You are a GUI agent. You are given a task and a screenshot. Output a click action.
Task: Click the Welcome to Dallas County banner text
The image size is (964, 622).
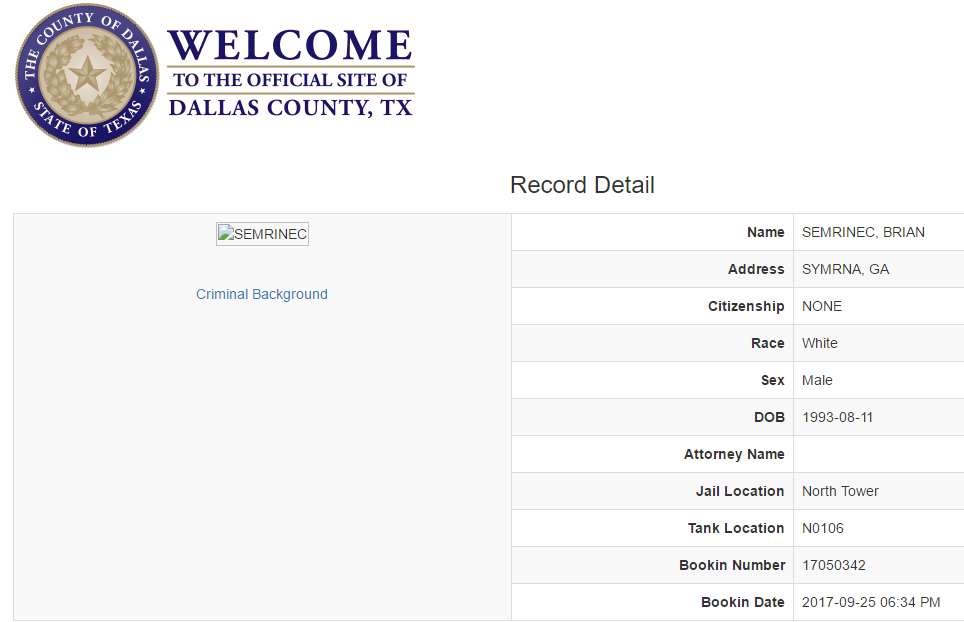pos(290,76)
